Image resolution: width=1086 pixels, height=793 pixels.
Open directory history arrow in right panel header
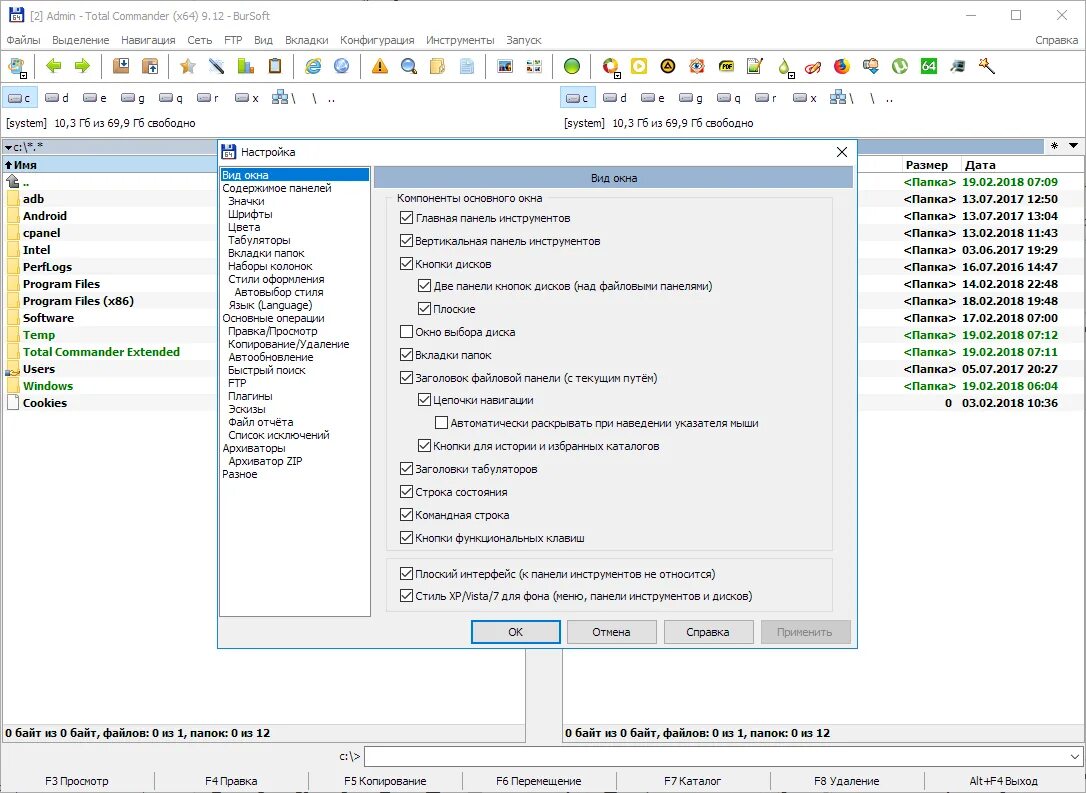1073,145
